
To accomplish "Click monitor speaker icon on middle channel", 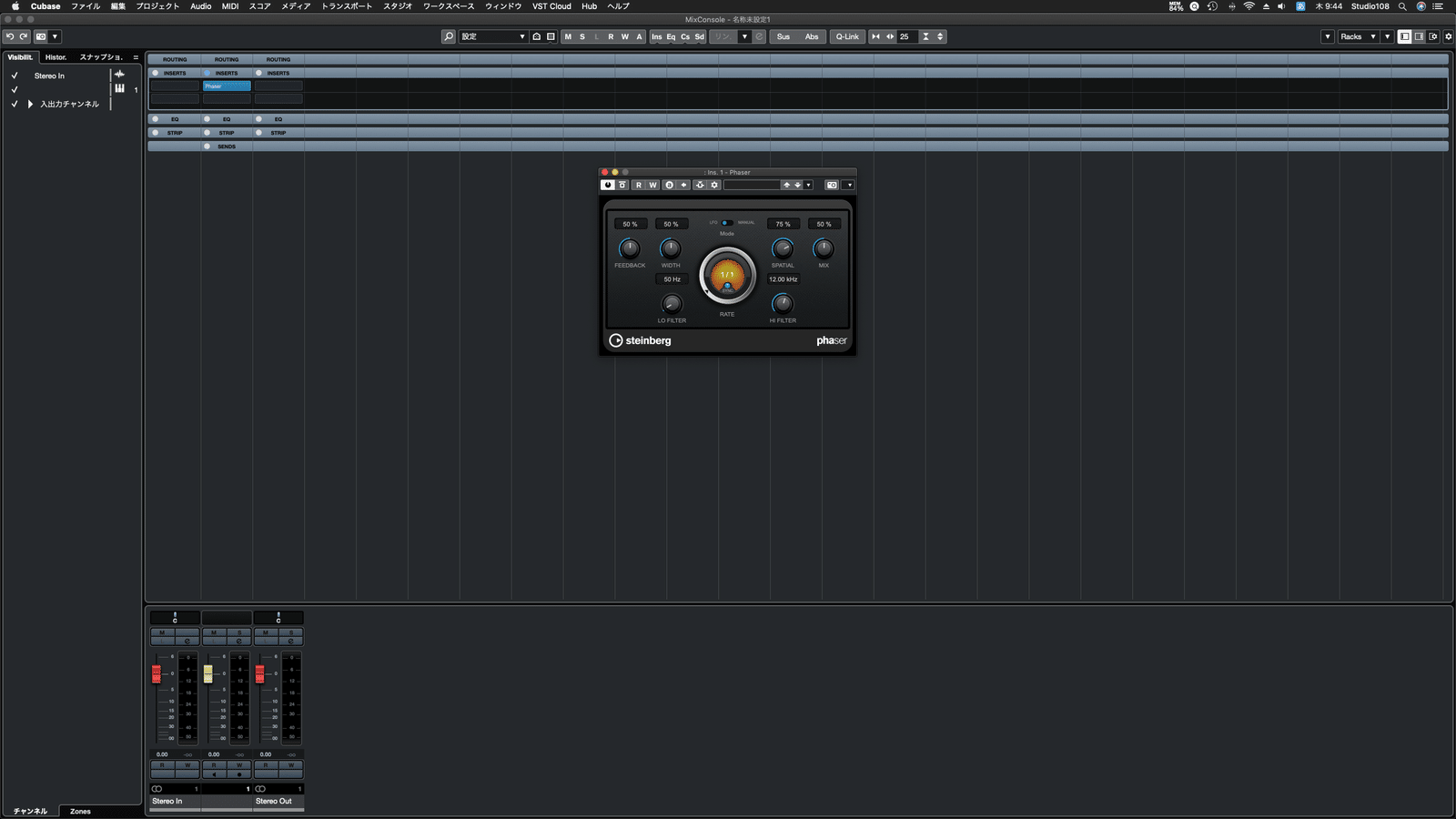I will tap(214, 773).
